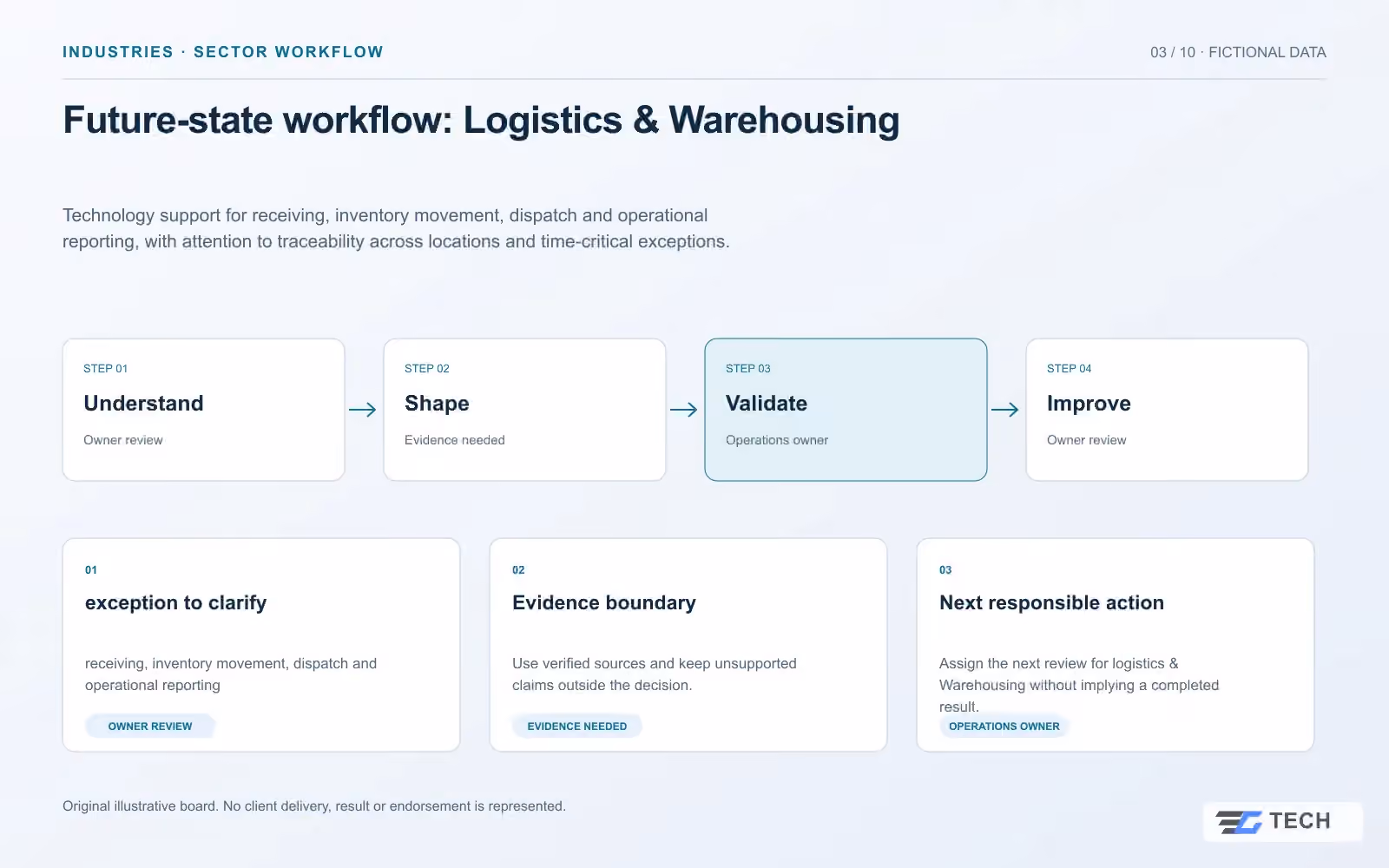Click the 'STEP 02' label
The width and height of the screenshot is (1389, 868).
point(427,368)
